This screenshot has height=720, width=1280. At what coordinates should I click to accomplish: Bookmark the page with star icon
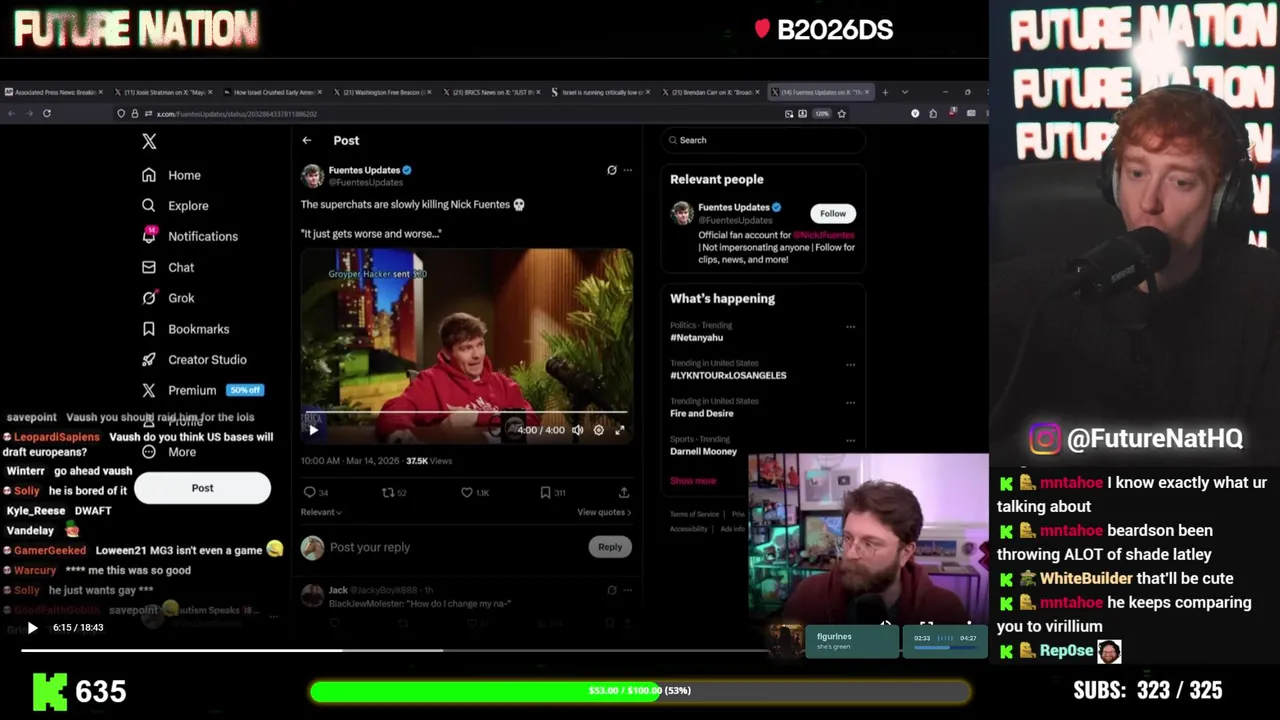841,114
